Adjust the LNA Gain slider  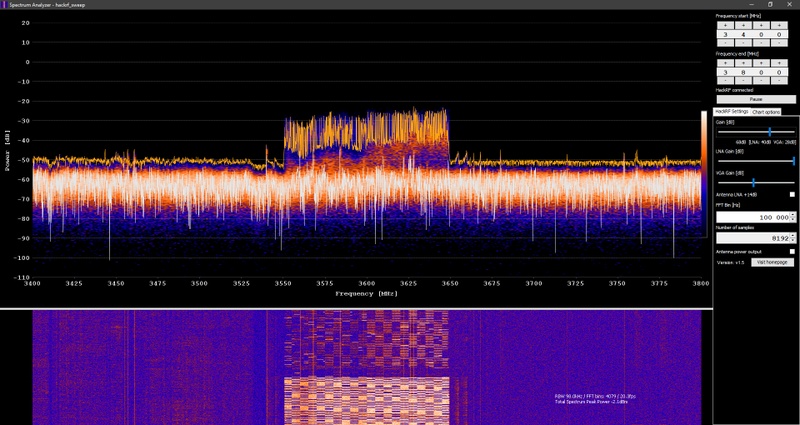[x=756, y=161]
